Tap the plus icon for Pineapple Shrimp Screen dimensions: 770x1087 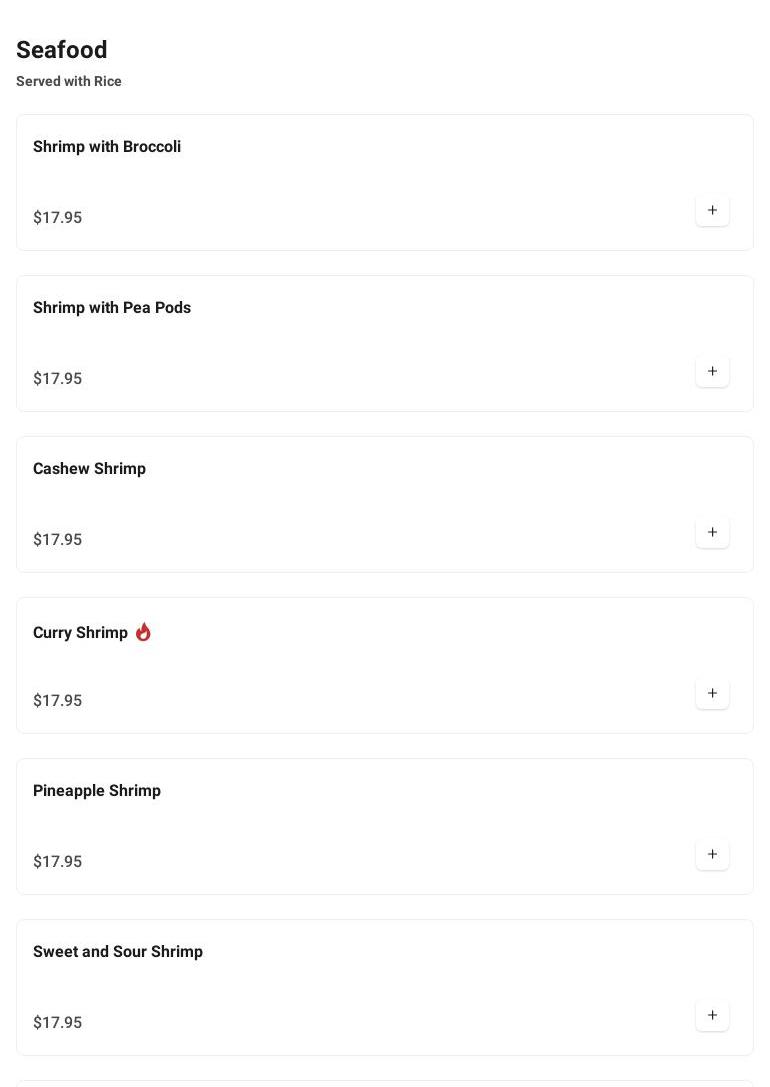point(712,854)
